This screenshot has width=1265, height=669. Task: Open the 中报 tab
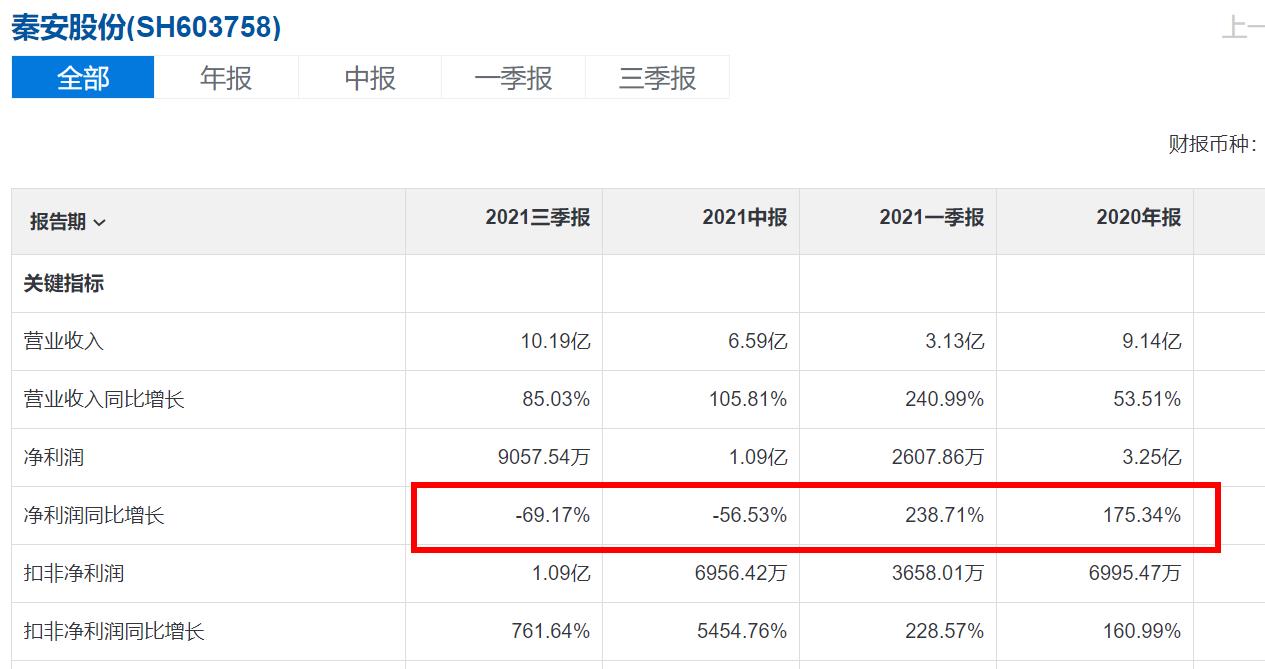370,78
